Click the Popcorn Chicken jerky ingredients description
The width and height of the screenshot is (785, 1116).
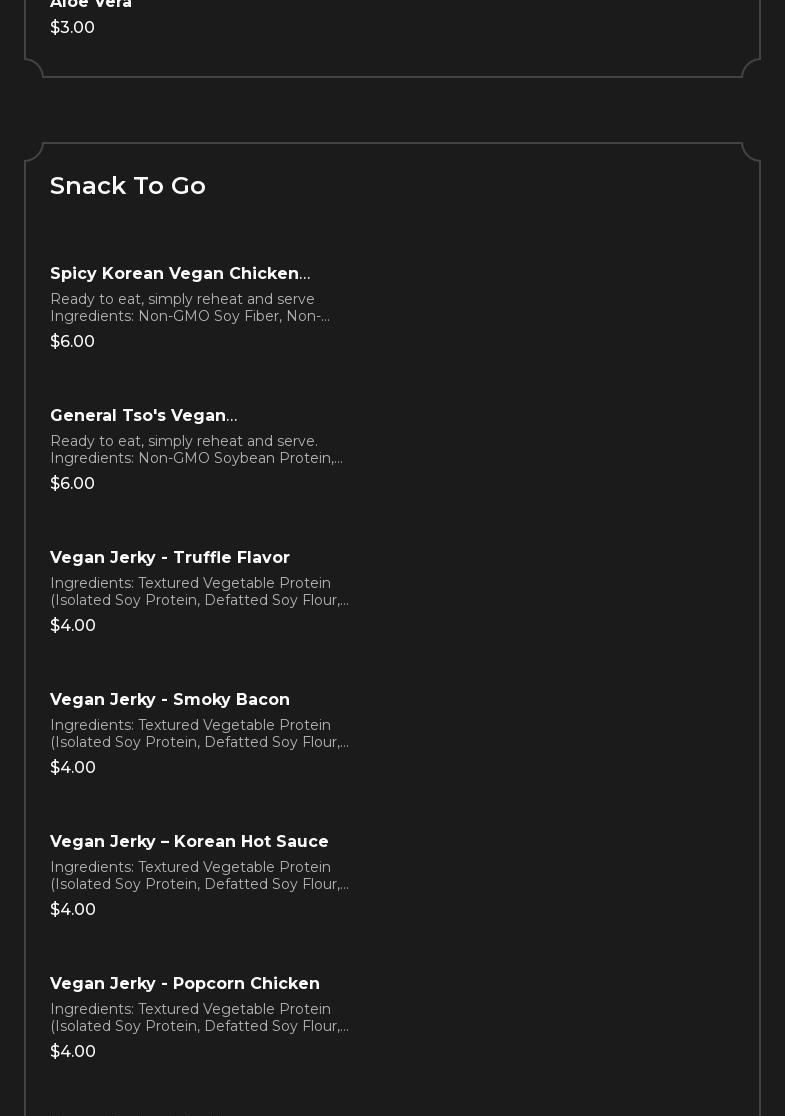(x=199, y=1017)
